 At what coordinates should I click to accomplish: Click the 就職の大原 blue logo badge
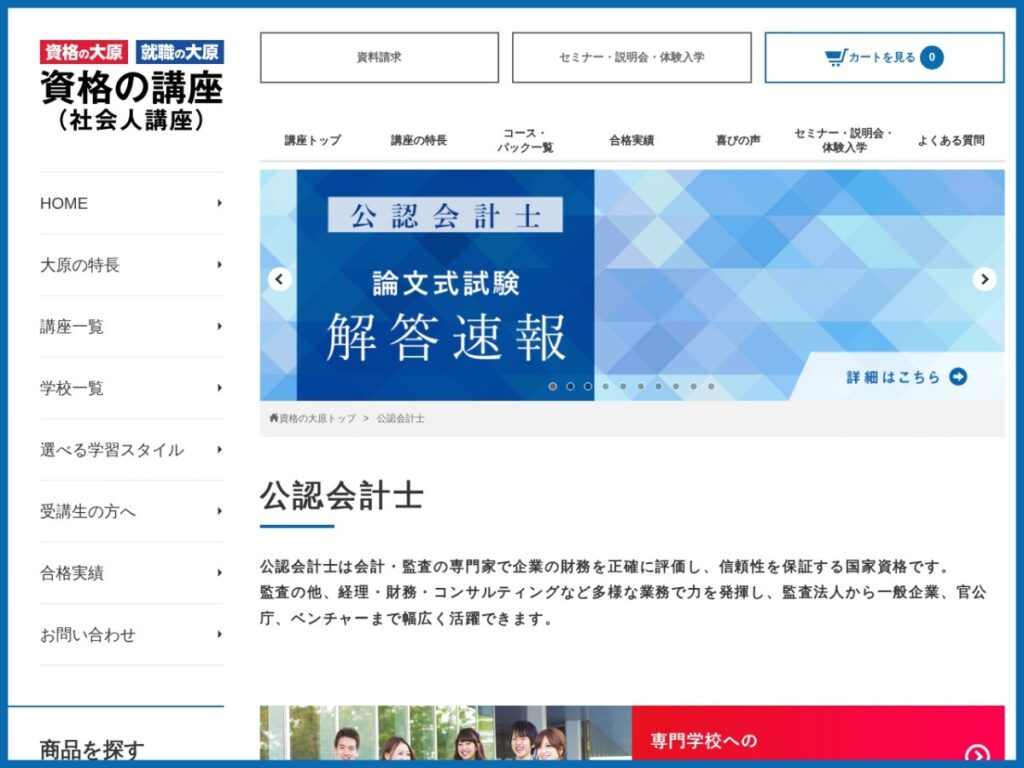tap(180, 52)
